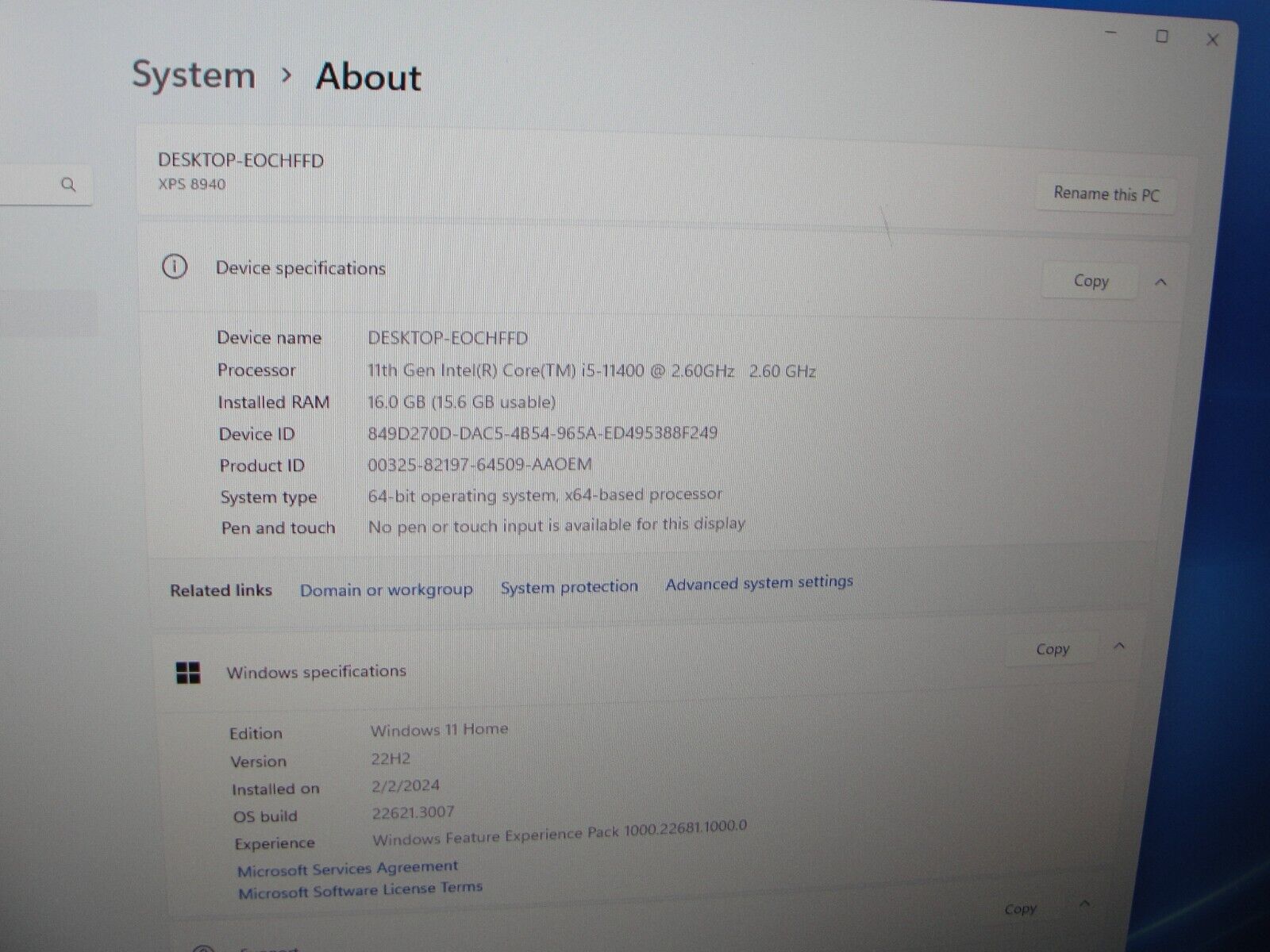
Task: Click the Windows specifications heading
Action: [316, 672]
